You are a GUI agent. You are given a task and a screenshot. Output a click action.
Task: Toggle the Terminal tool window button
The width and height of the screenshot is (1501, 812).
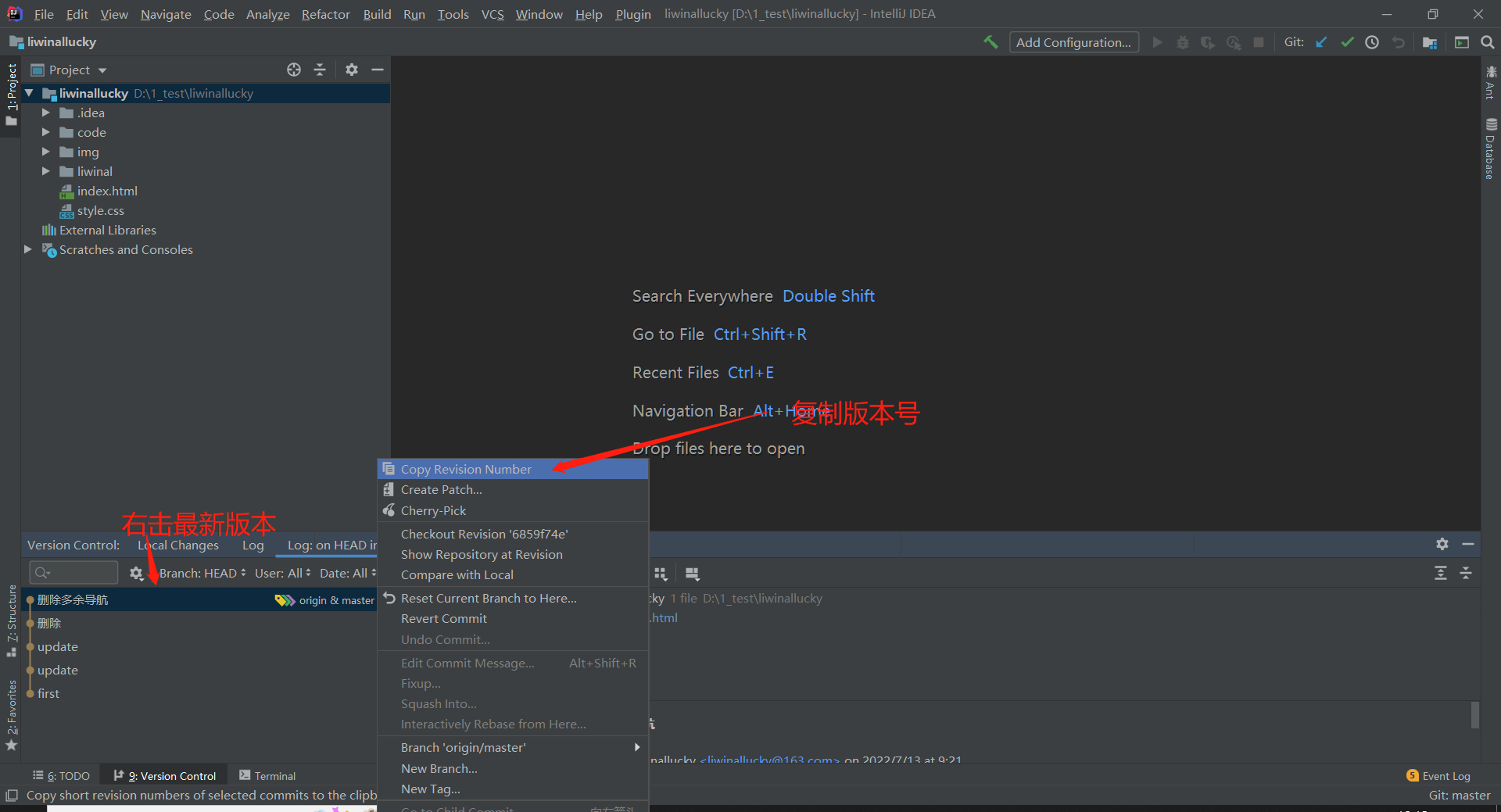[x=267, y=776]
